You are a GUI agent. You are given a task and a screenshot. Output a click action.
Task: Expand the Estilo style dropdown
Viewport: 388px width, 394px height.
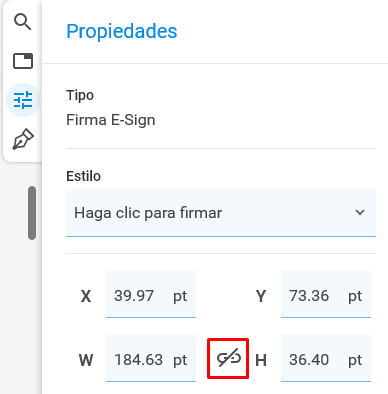[x=221, y=213]
